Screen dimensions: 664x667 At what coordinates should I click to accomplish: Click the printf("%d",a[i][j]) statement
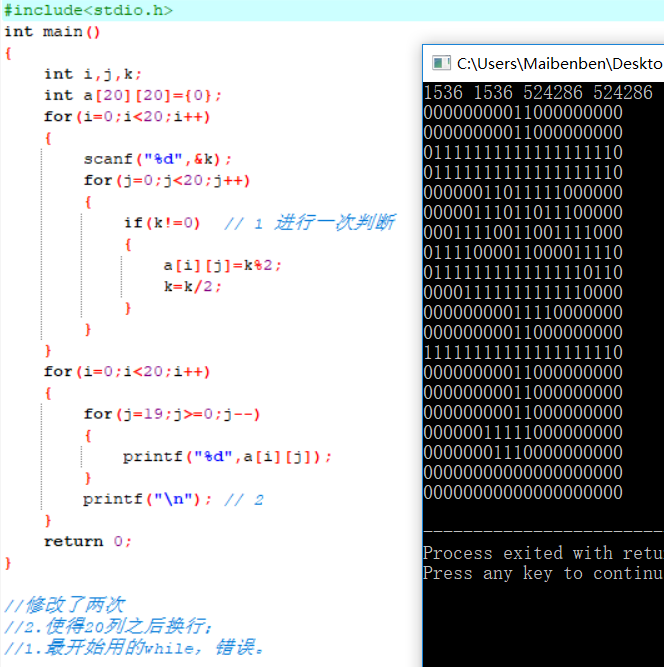pyautogui.click(x=227, y=456)
